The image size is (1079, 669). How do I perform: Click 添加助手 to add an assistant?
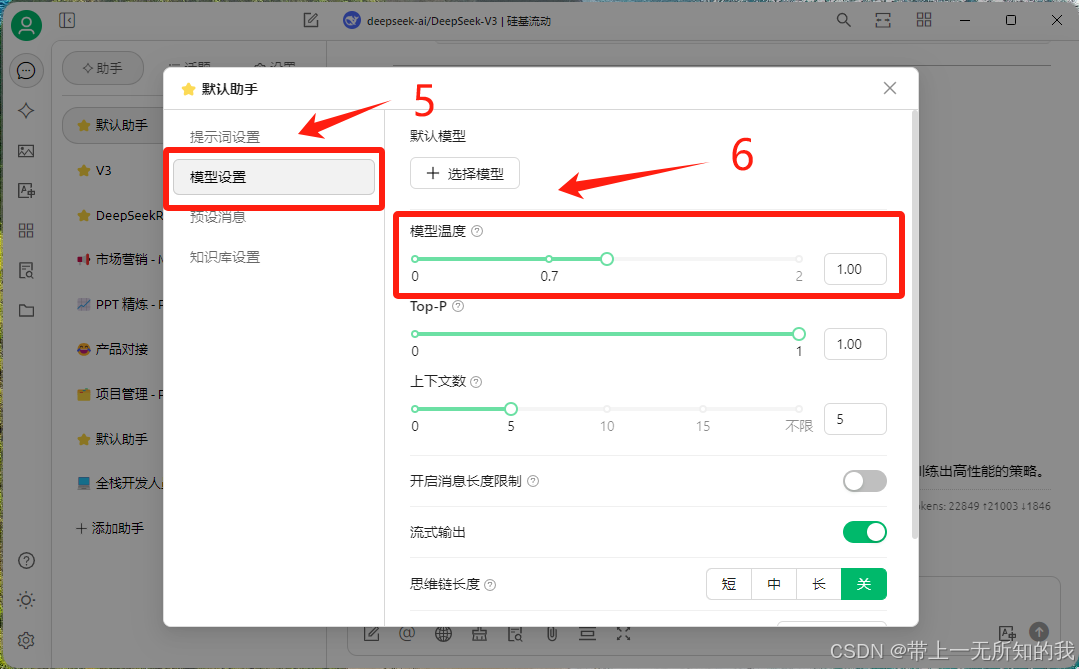(110, 528)
